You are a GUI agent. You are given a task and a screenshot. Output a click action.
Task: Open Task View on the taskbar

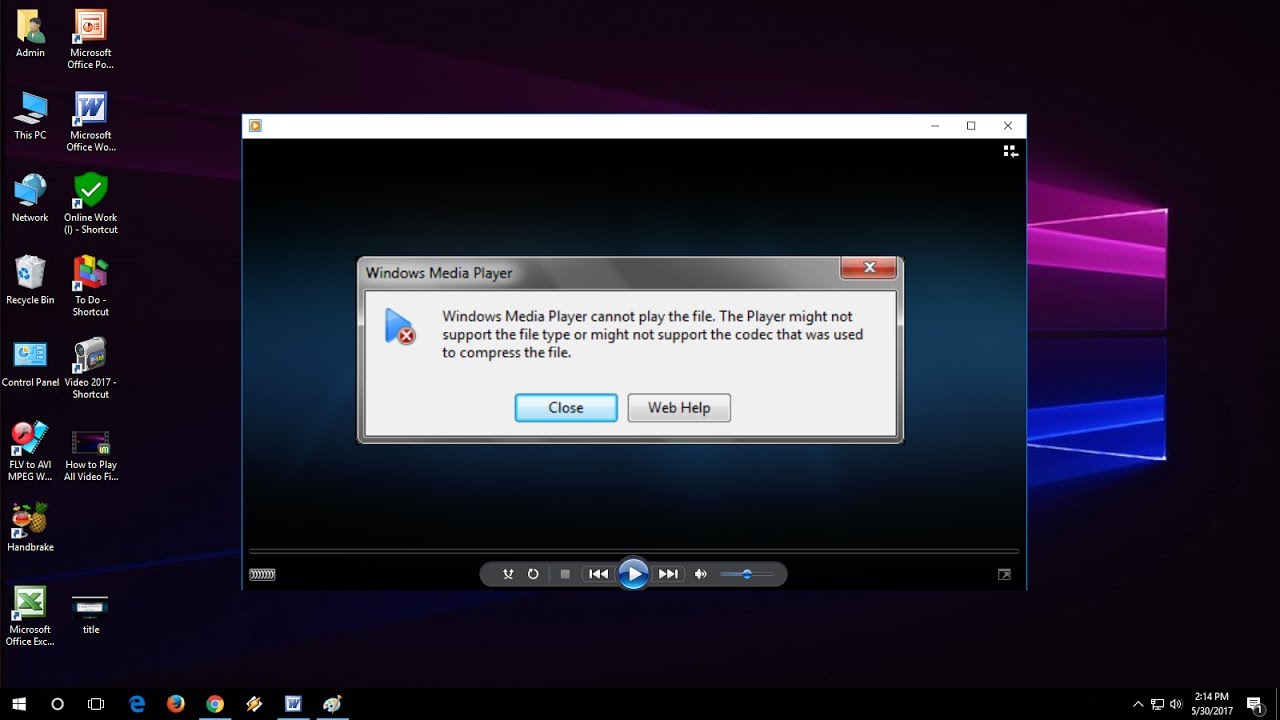[x=96, y=704]
